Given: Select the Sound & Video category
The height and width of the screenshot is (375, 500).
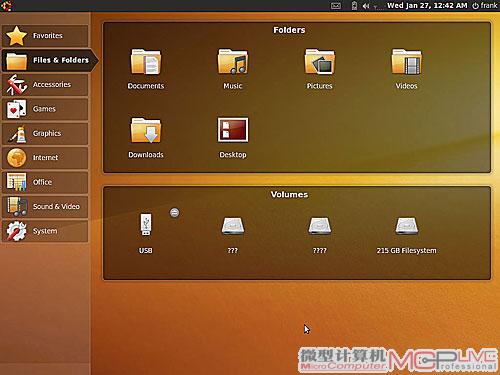Looking at the screenshot, I should (45, 207).
